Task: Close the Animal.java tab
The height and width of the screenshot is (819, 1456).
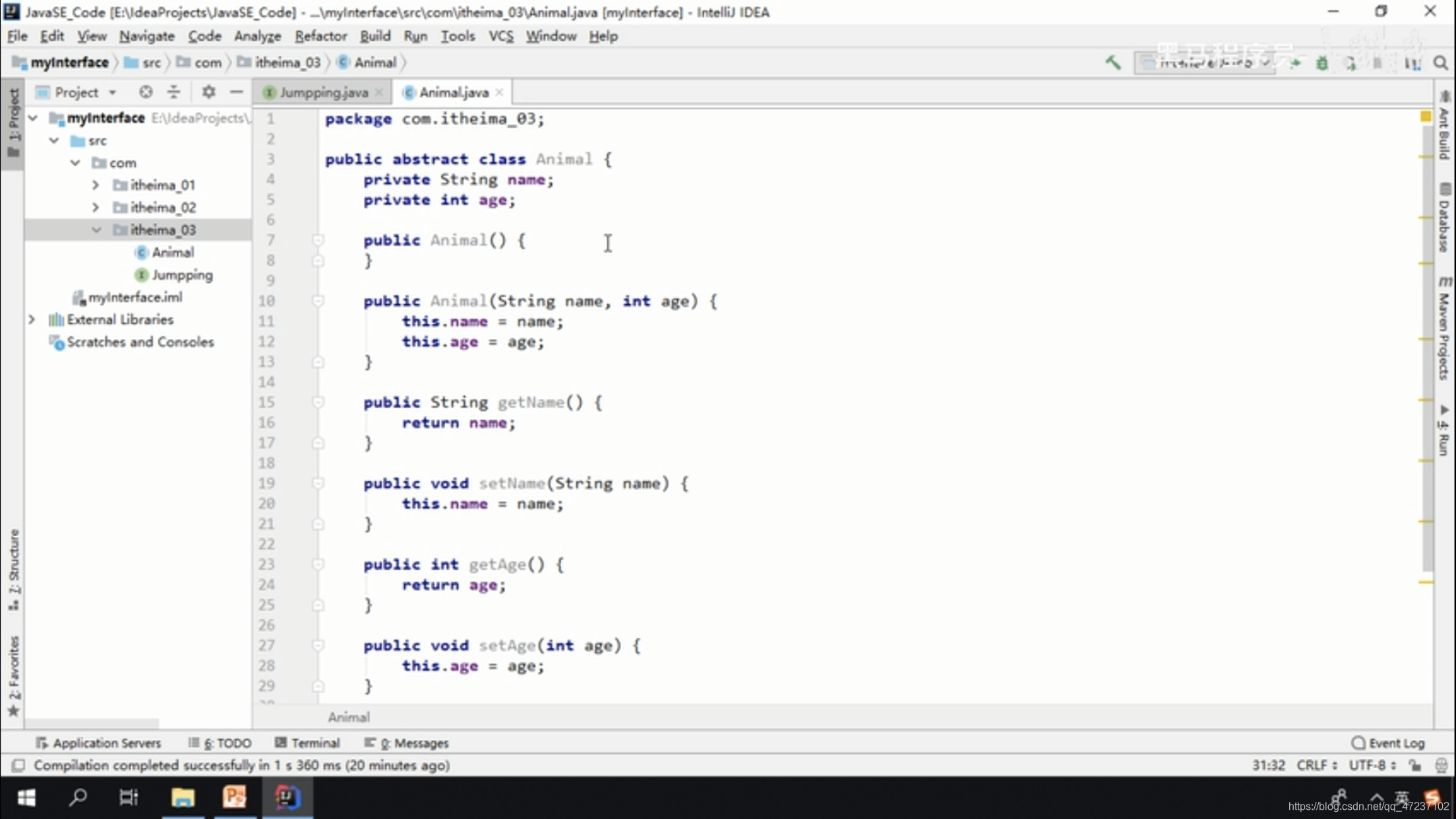Action: tap(499, 93)
